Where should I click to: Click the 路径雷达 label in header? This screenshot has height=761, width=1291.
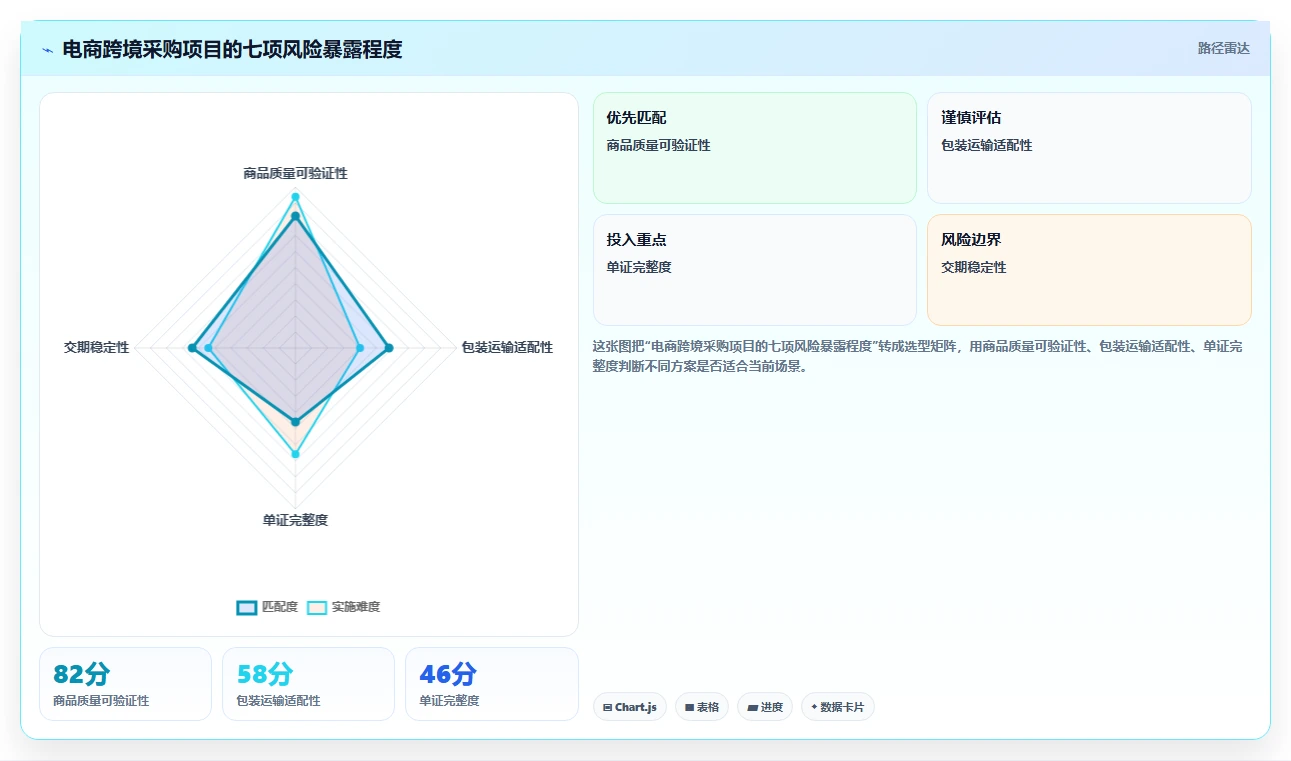click(1223, 48)
